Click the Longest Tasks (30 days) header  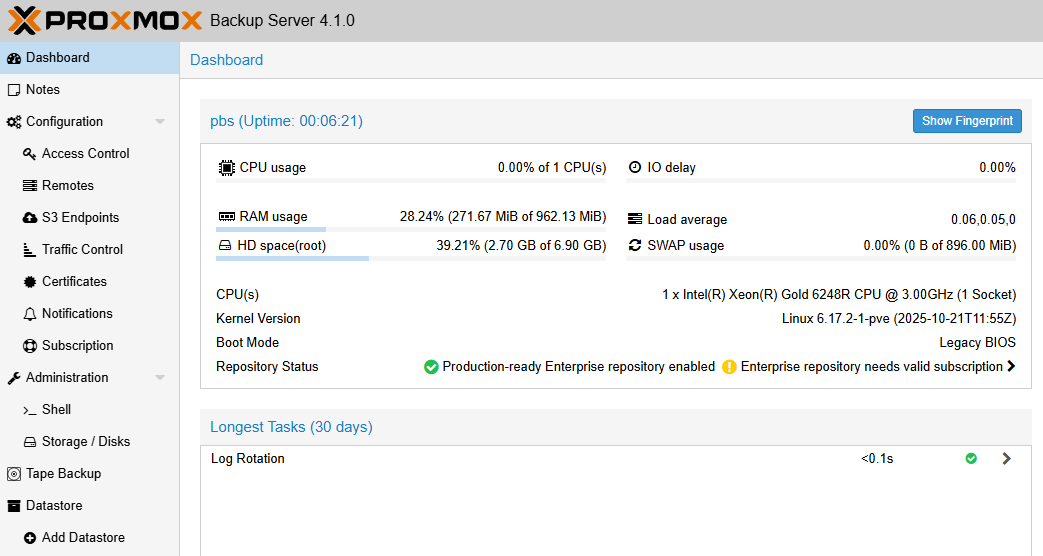[291, 427]
